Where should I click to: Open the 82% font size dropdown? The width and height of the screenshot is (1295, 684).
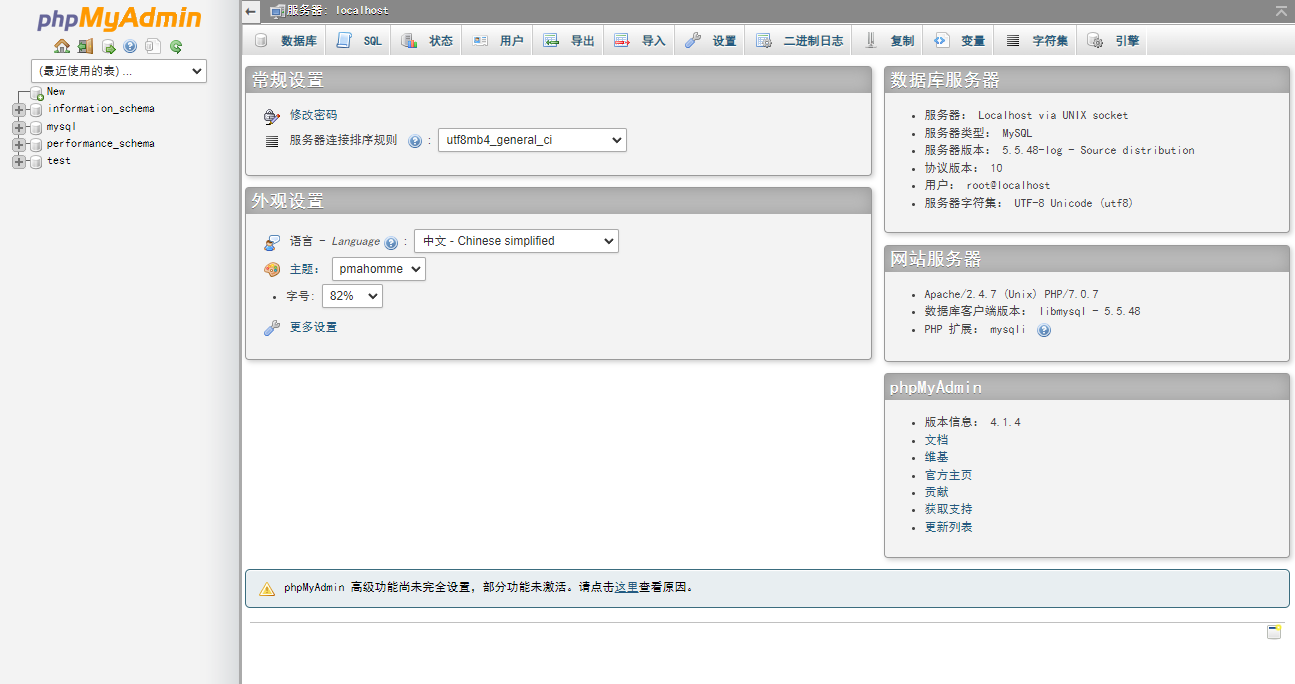coord(352,296)
